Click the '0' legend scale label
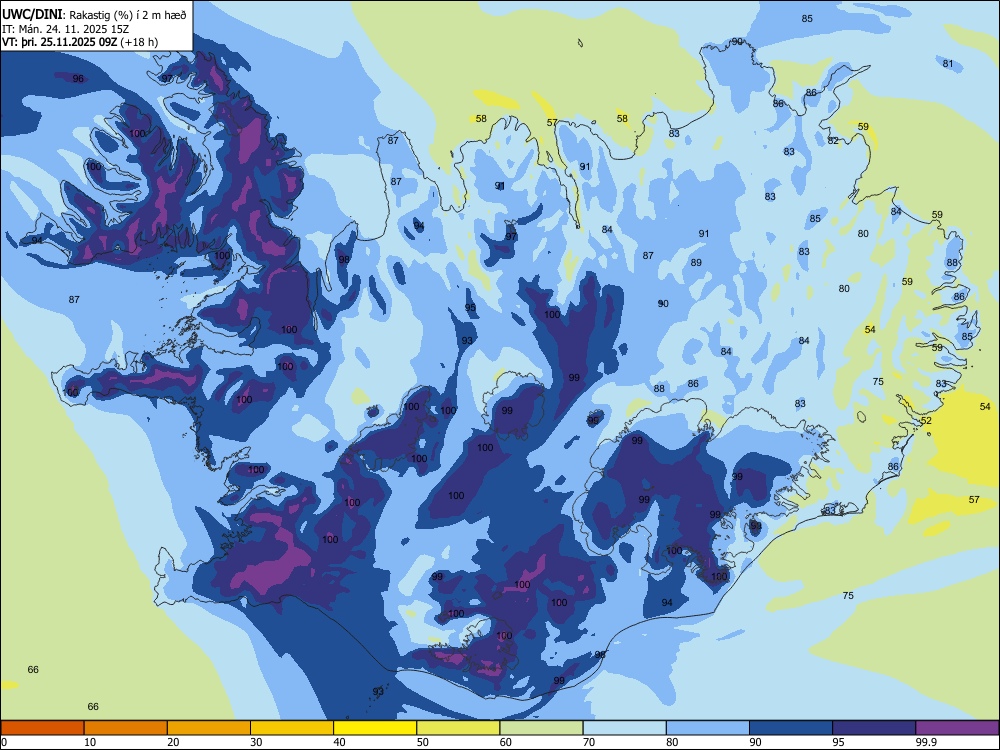Image resolution: width=1000 pixels, height=750 pixels. point(4,742)
